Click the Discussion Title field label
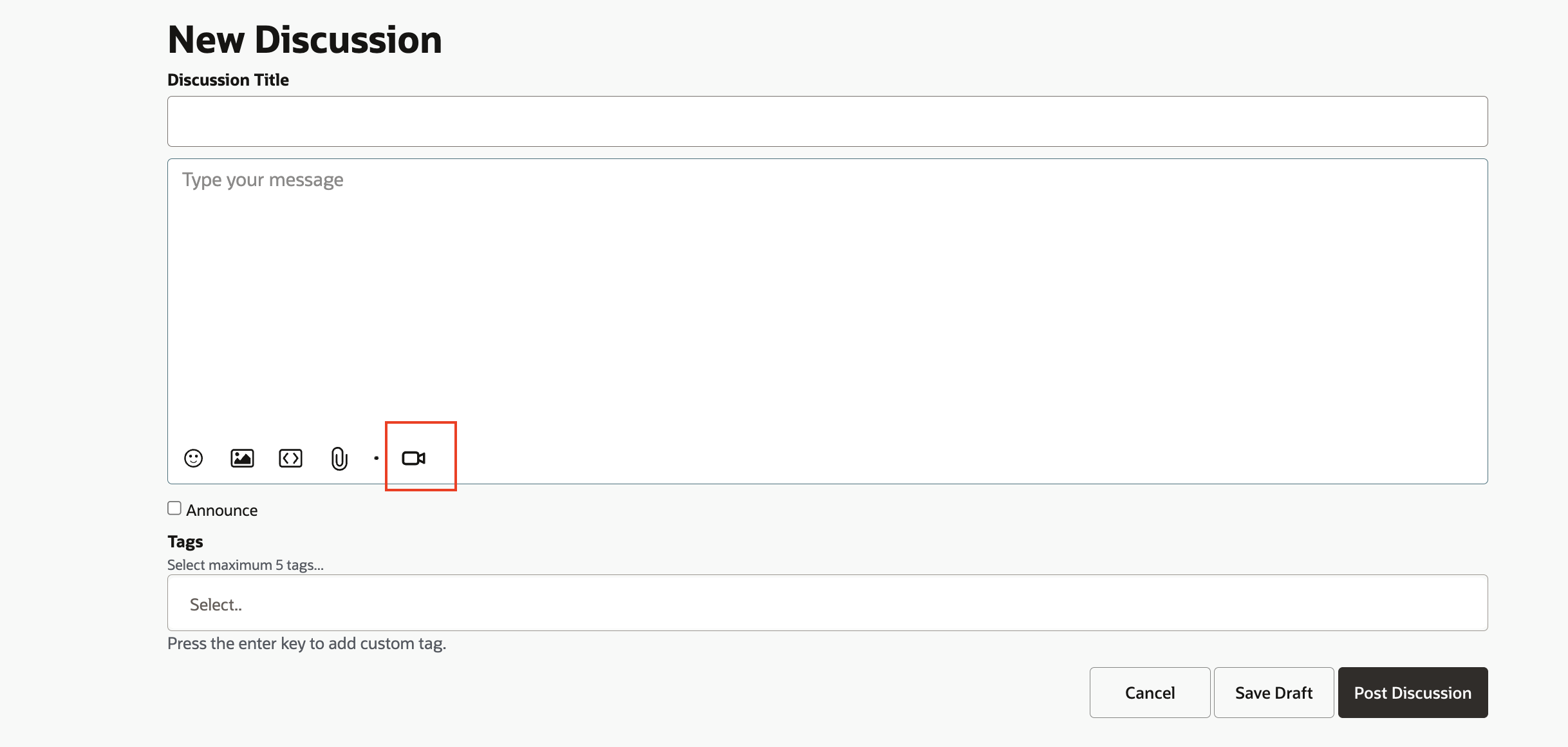This screenshot has height=747, width=1568. (x=228, y=80)
